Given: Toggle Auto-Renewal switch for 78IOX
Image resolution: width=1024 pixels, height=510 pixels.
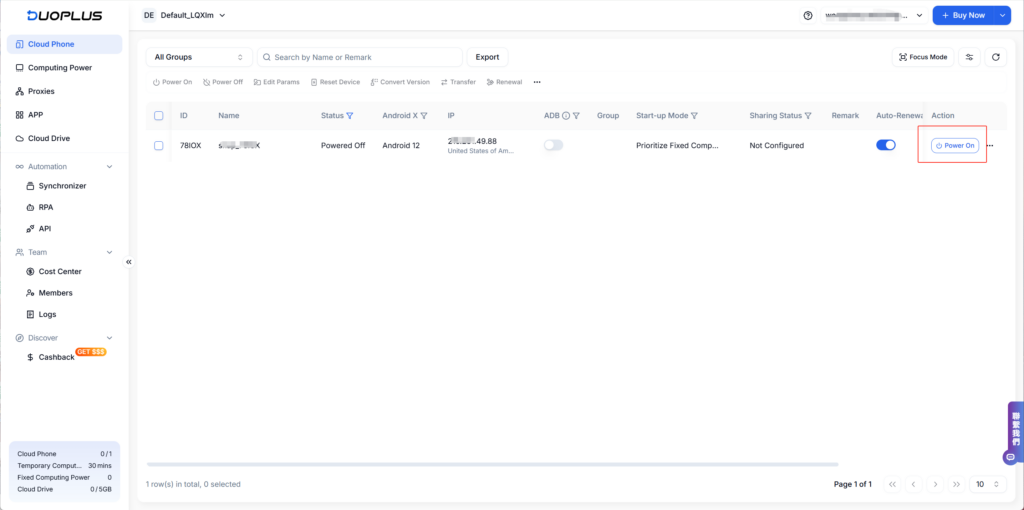Looking at the screenshot, I should click(x=886, y=146).
